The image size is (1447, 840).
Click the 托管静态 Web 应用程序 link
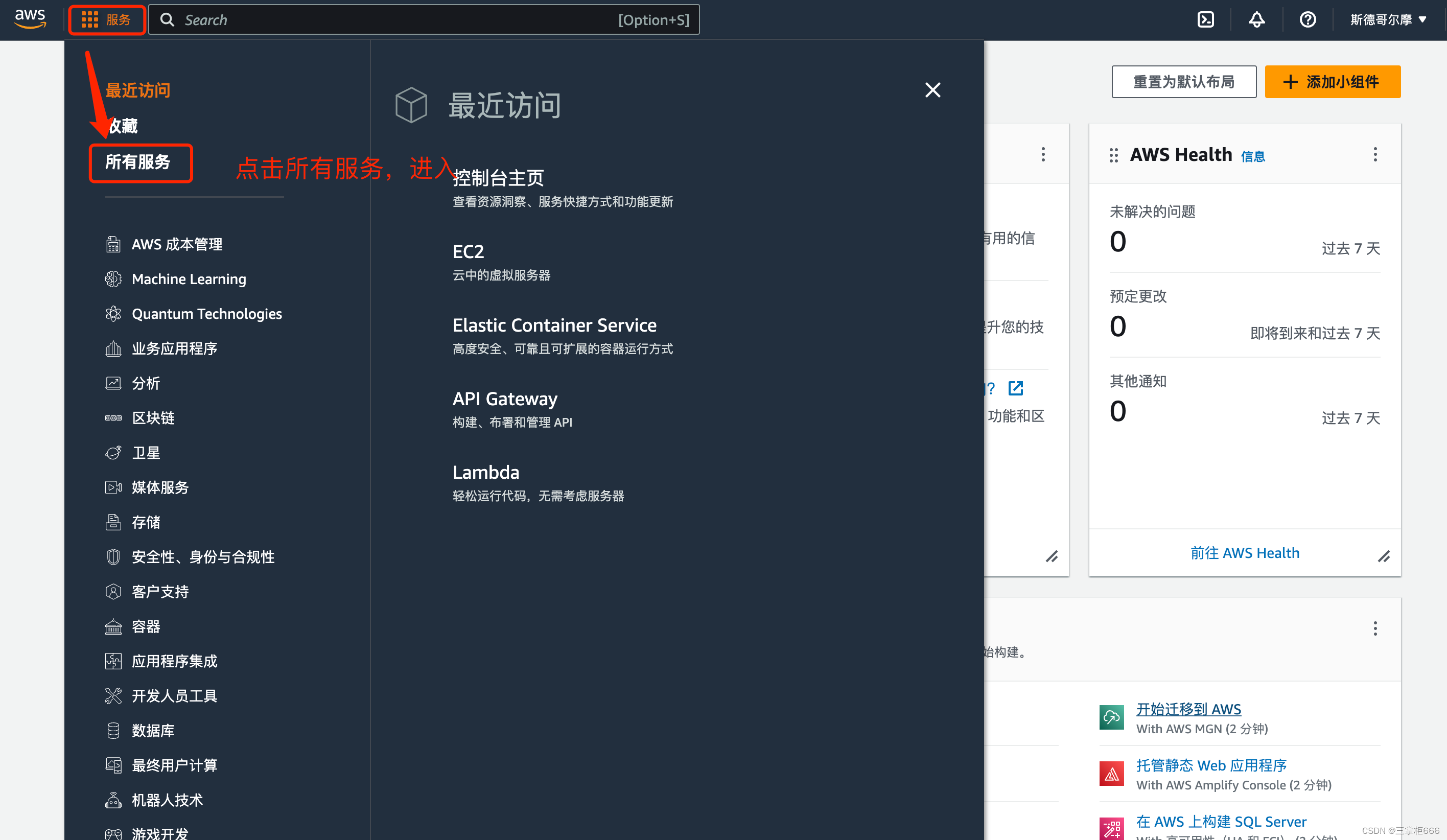tap(1211, 765)
